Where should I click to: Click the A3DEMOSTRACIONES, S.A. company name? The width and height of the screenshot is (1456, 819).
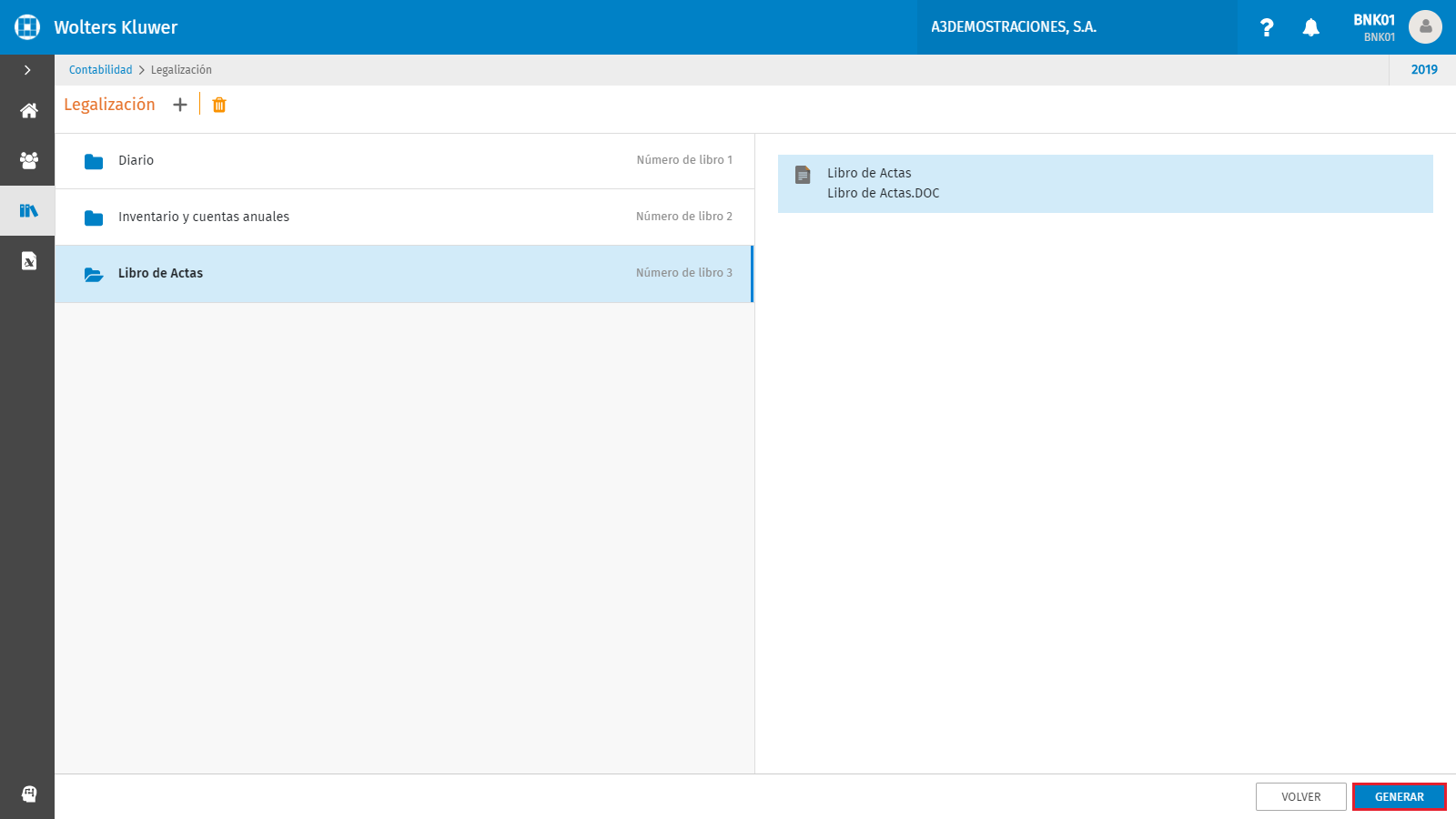point(1014,27)
